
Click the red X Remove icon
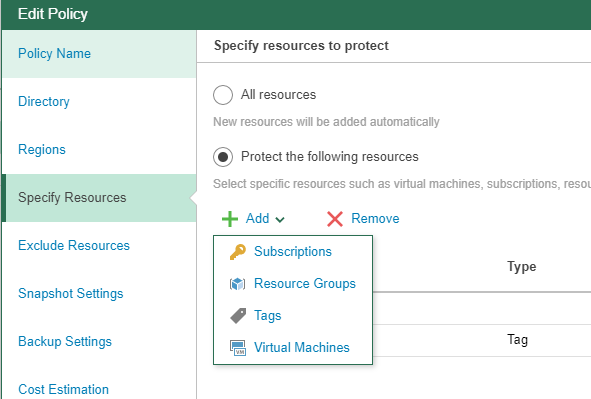click(335, 219)
